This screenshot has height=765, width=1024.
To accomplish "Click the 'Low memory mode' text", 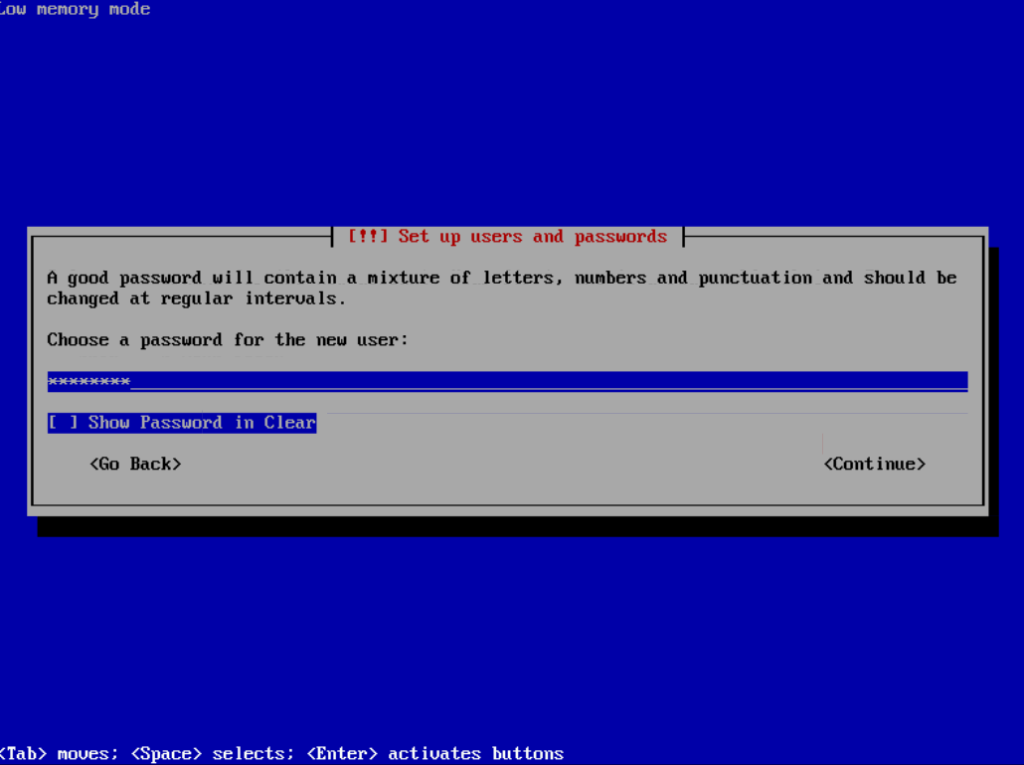I will click(75, 9).
